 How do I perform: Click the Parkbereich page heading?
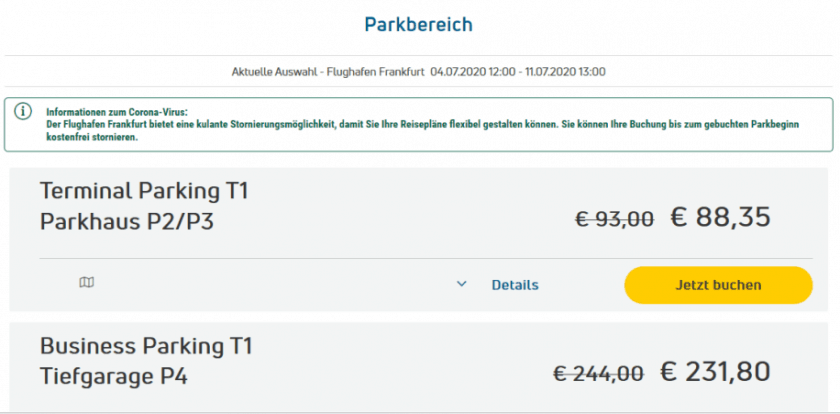click(x=418, y=24)
